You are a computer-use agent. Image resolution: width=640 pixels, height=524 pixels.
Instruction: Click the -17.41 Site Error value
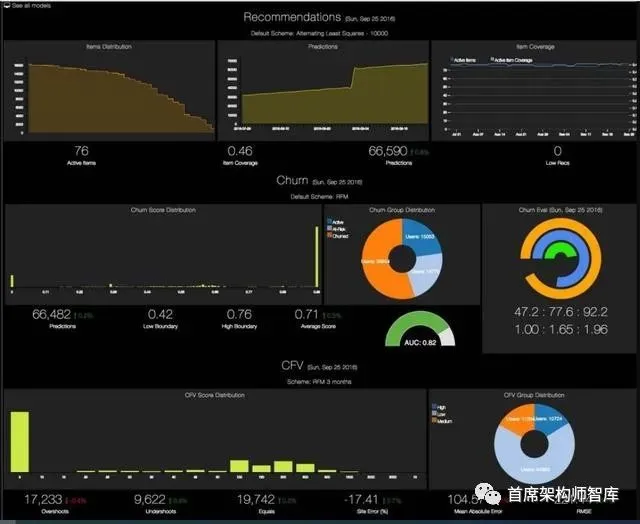coord(361,500)
